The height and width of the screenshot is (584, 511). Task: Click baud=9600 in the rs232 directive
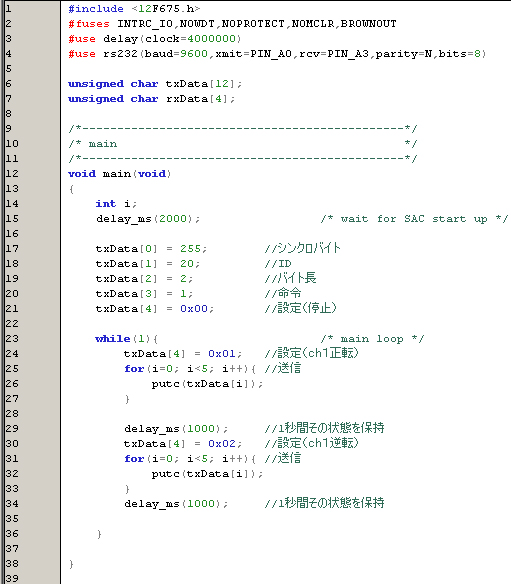point(176,54)
